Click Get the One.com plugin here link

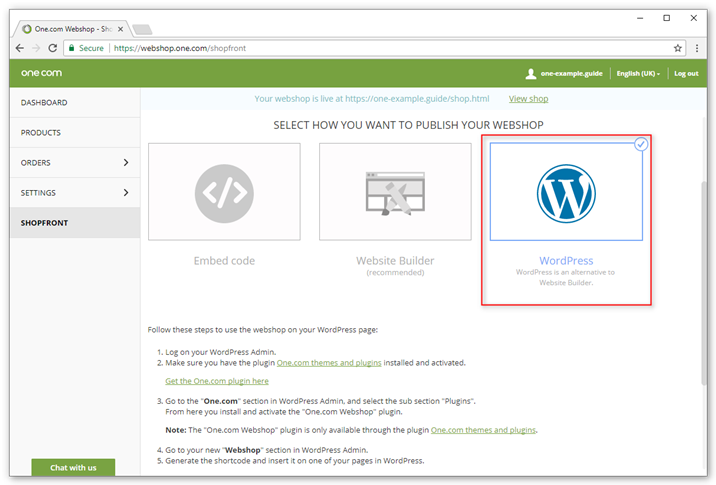pyautogui.click(x=217, y=381)
